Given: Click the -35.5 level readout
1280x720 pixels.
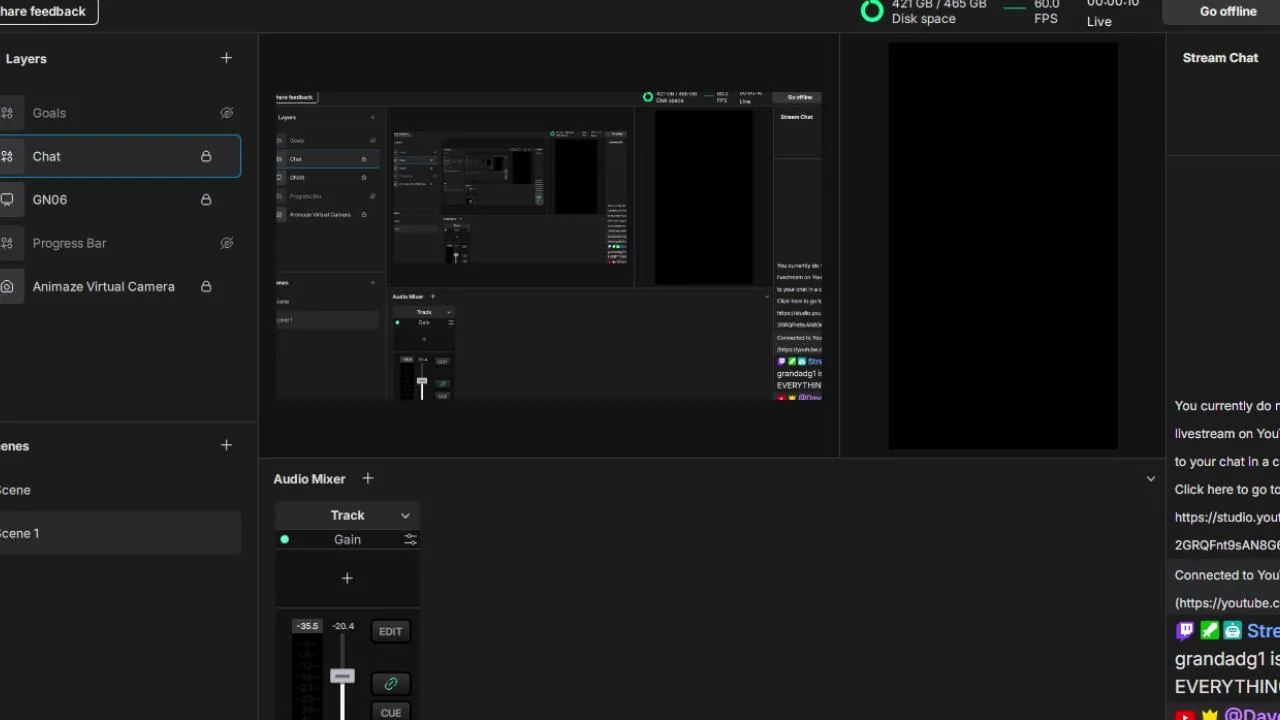Looking at the screenshot, I should coord(307,626).
